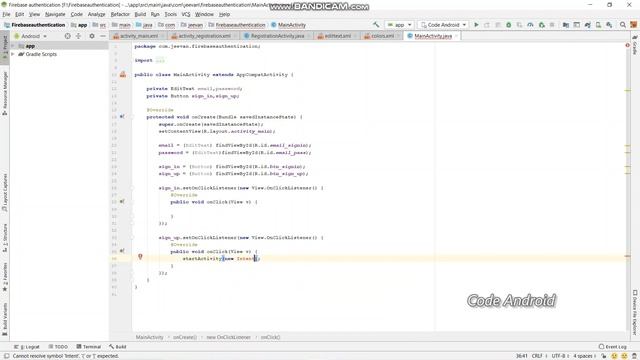This screenshot has height=360, width=640.
Task: Open the Resource Manager side panel
Action: pos(5,93)
